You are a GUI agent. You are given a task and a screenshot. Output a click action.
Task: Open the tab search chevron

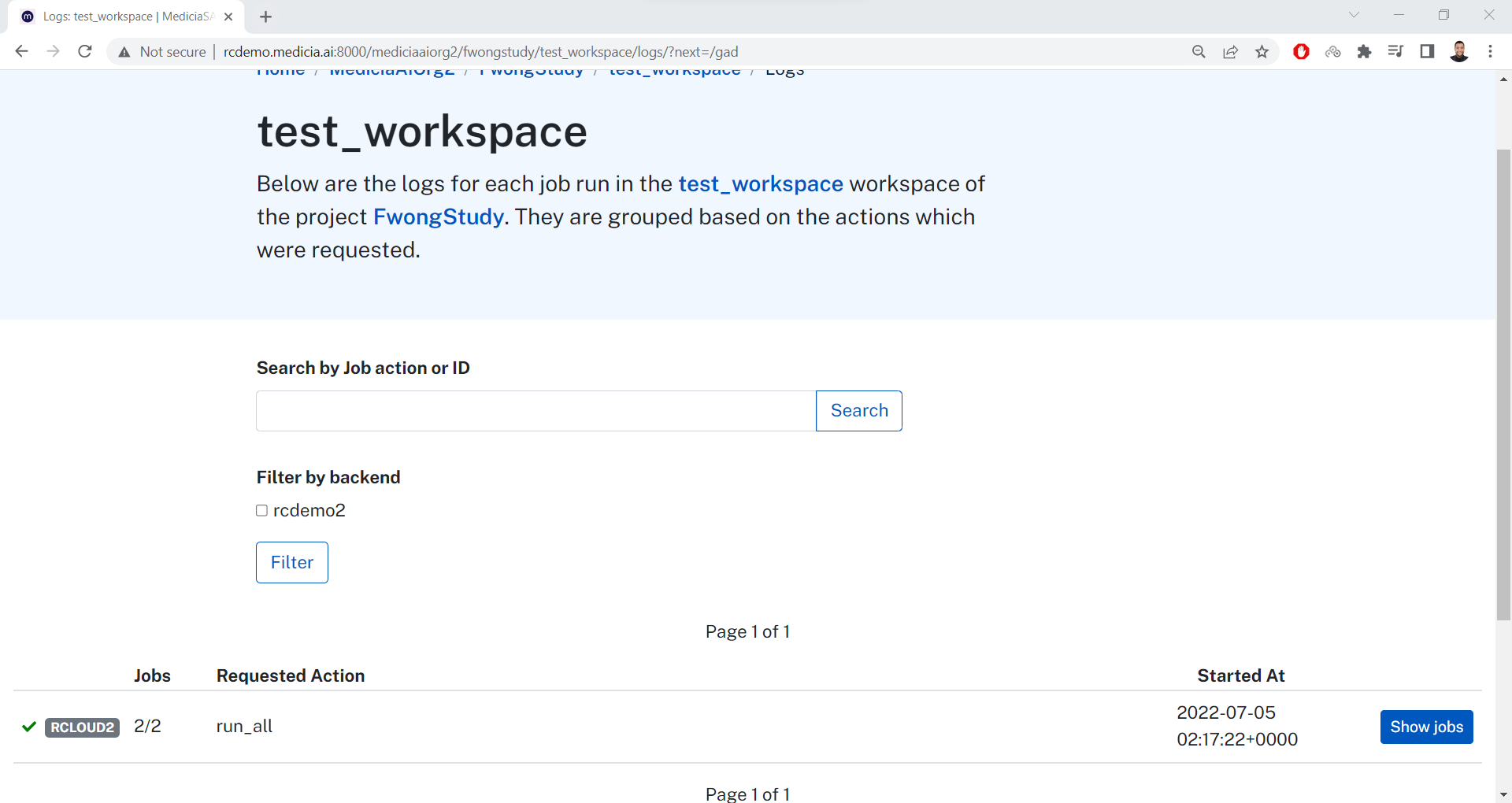1354,15
